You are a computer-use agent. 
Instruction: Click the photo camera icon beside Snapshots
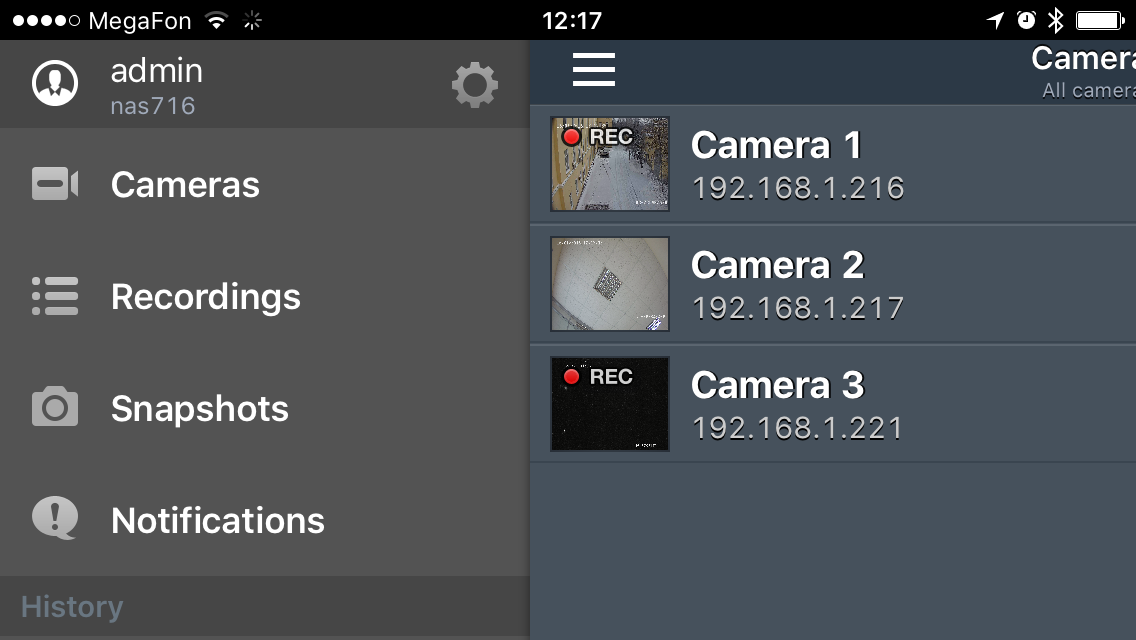click(x=55, y=408)
